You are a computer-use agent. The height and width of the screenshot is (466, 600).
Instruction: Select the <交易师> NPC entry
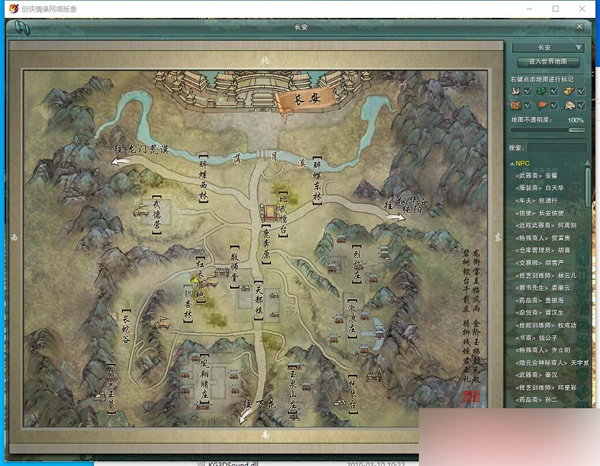(540, 263)
